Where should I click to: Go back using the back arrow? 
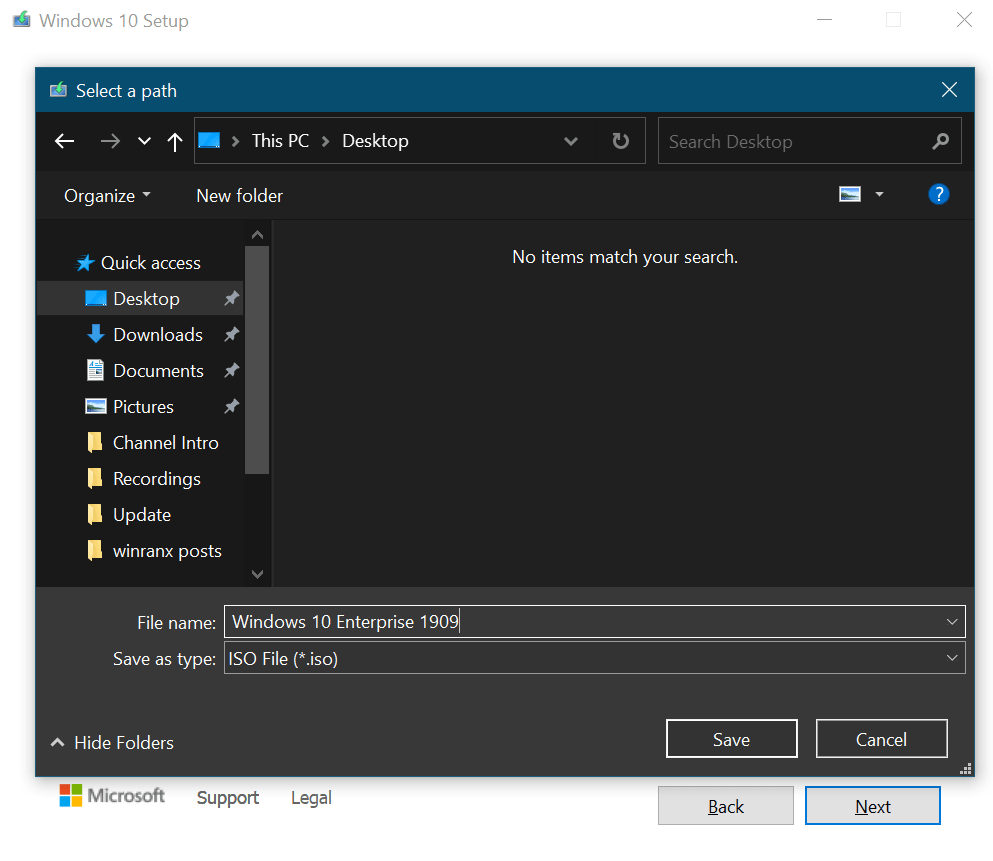[x=65, y=141]
